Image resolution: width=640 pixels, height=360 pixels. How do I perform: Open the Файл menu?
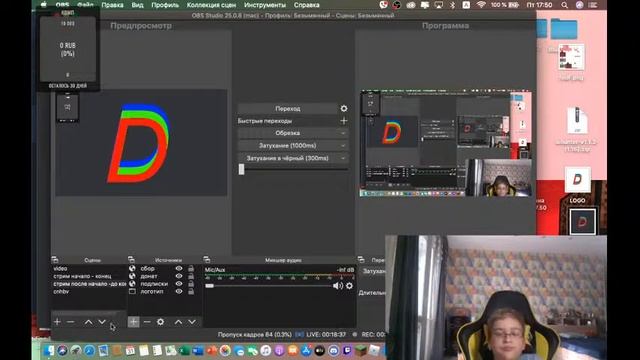tap(85, 5)
